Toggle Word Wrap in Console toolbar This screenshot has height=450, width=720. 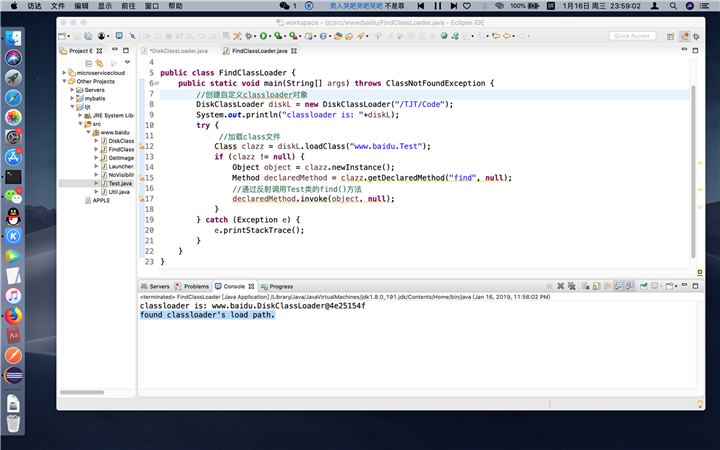tap(607, 286)
